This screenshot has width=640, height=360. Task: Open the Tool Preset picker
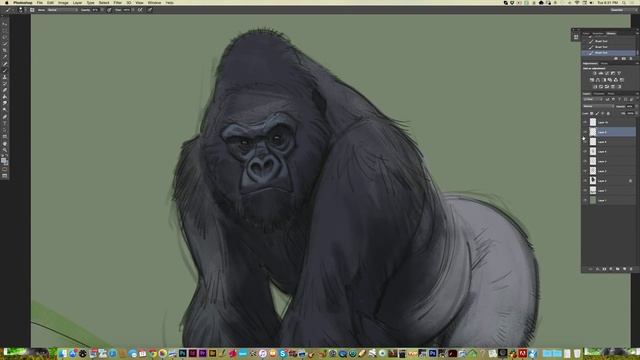[10, 10]
